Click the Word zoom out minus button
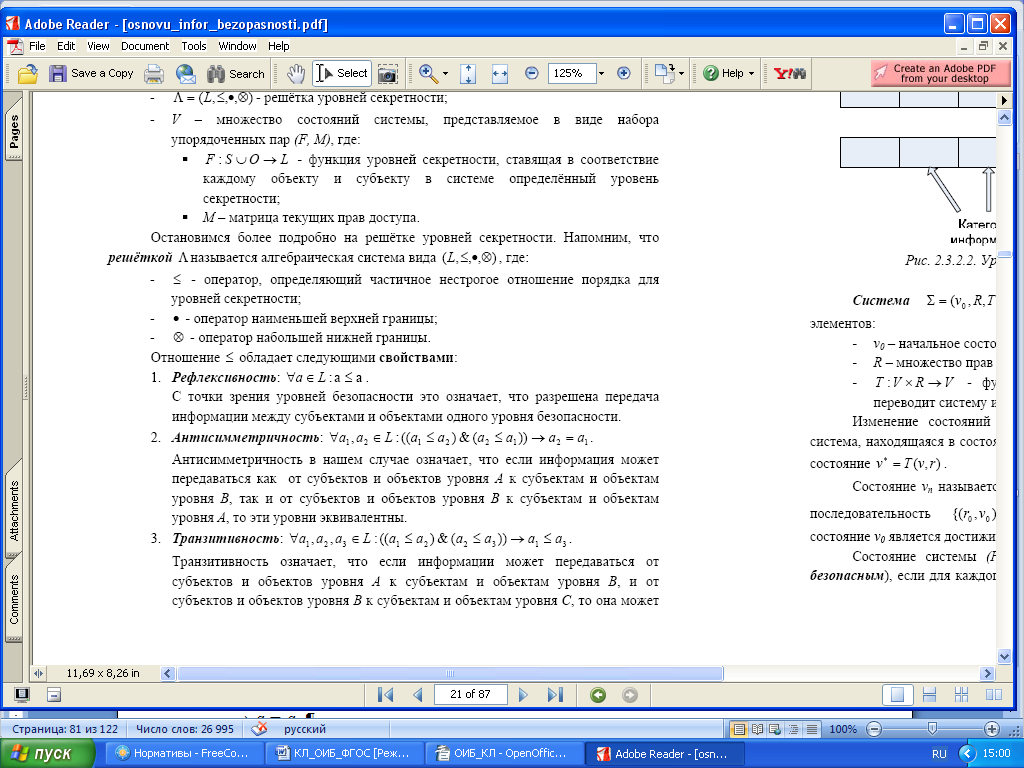The width and height of the screenshot is (1024, 768). pos(874,729)
